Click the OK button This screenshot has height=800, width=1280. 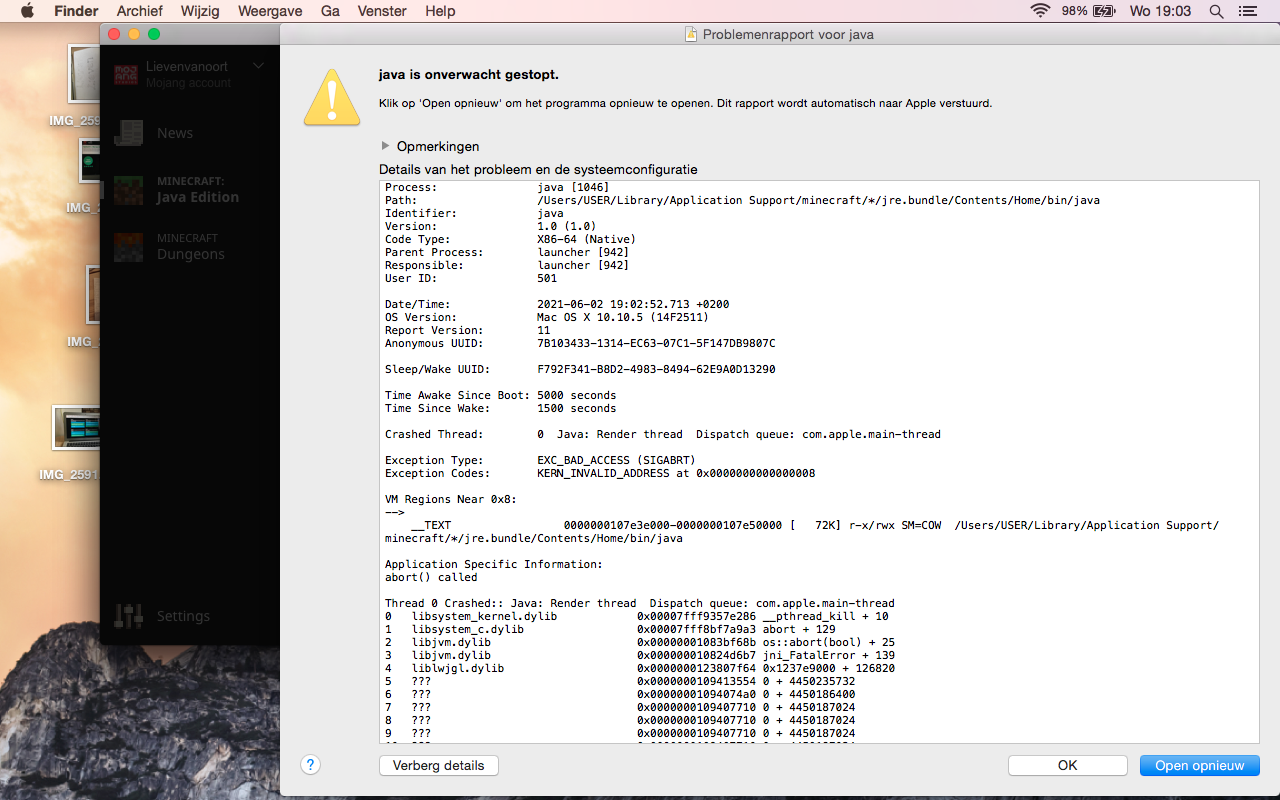(1068, 766)
